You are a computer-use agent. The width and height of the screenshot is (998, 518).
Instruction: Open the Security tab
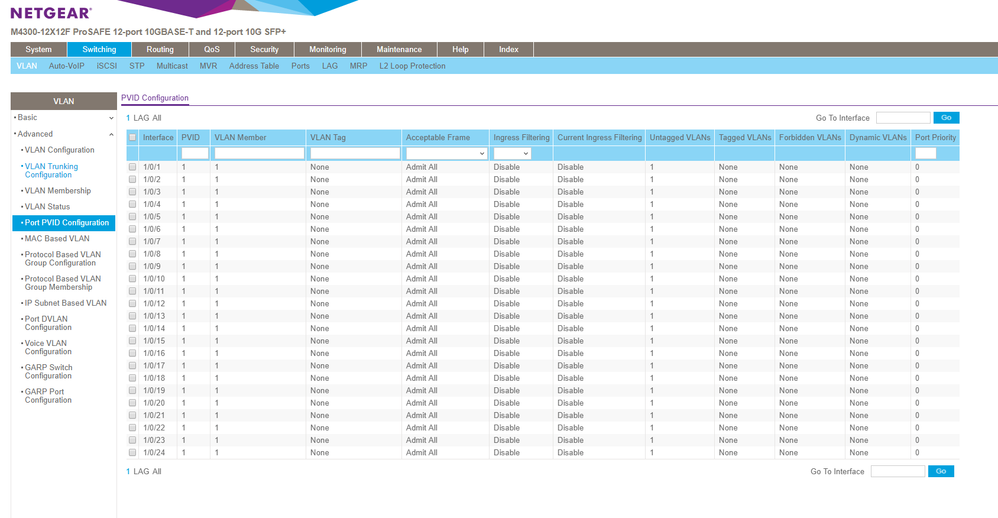pyautogui.click(x=264, y=50)
